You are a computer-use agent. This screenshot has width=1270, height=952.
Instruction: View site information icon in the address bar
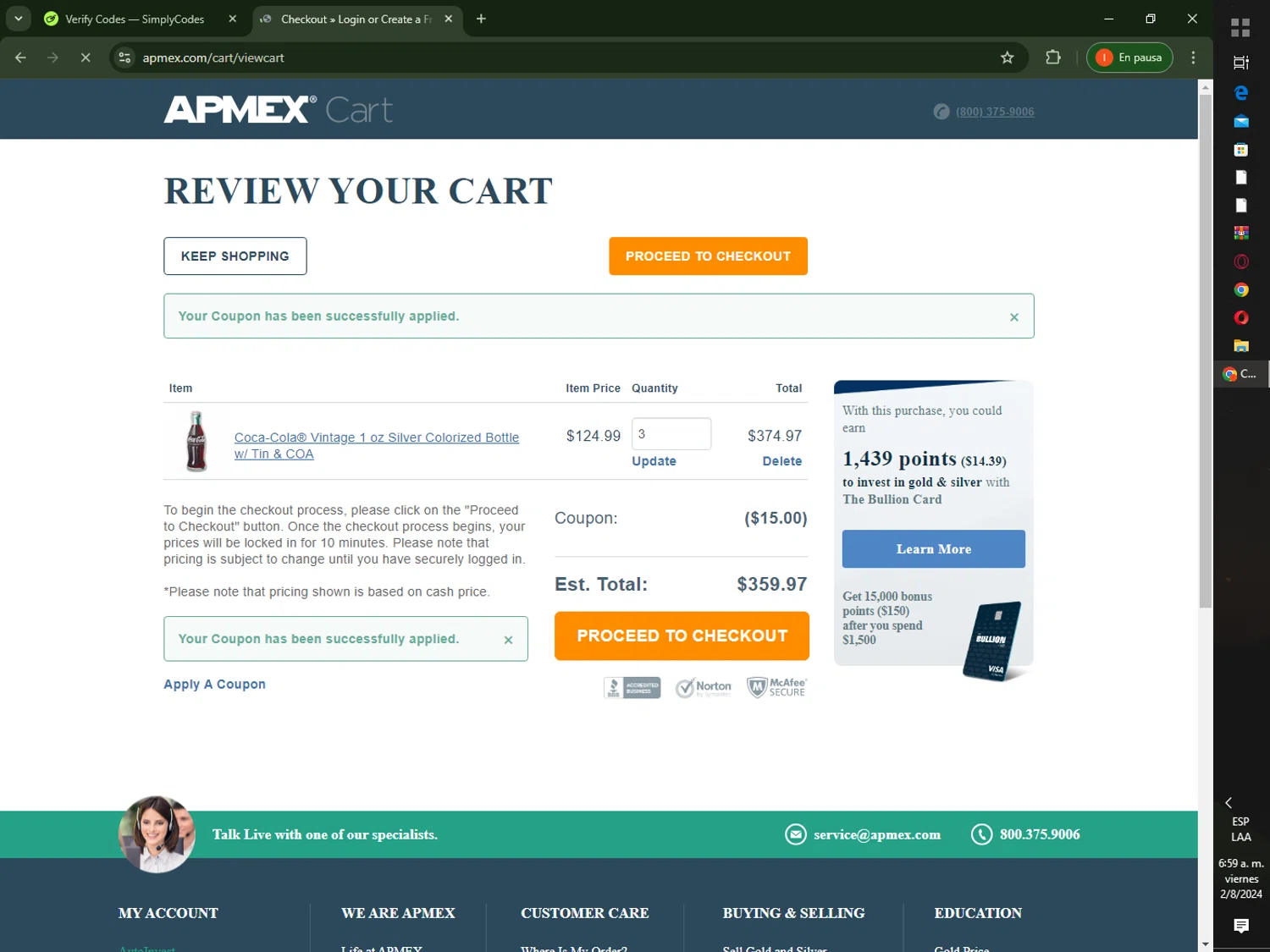(x=124, y=58)
